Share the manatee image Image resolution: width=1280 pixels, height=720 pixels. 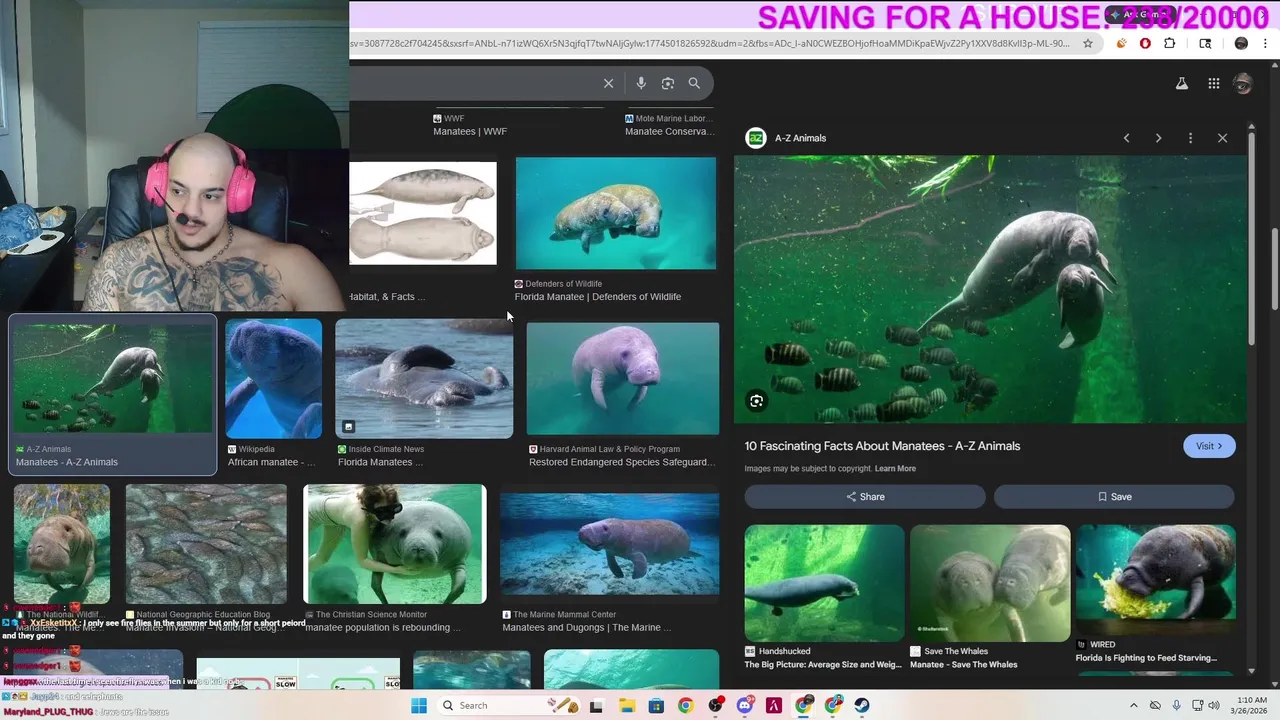[865, 497]
